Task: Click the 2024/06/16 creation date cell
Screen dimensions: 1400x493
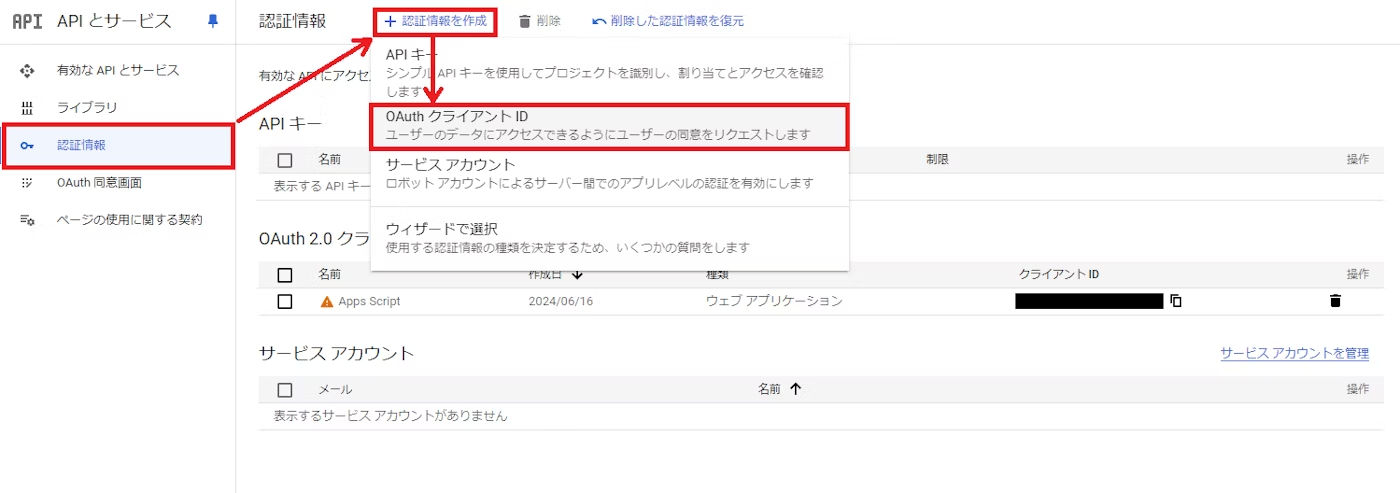Action: coord(561,301)
